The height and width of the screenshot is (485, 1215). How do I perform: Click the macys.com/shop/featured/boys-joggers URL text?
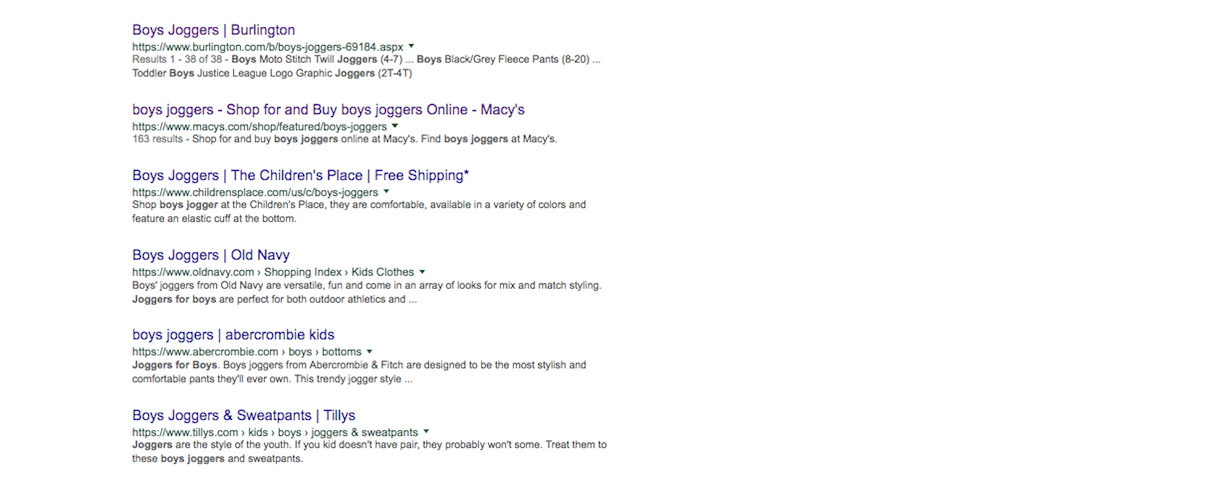click(259, 127)
